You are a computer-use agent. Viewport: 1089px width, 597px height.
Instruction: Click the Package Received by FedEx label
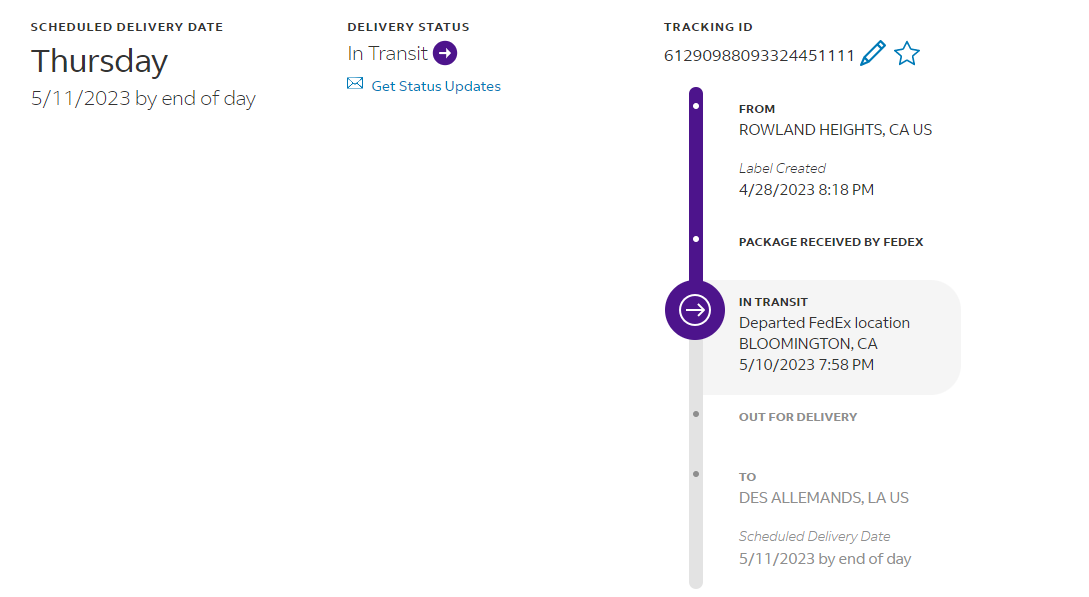click(830, 242)
